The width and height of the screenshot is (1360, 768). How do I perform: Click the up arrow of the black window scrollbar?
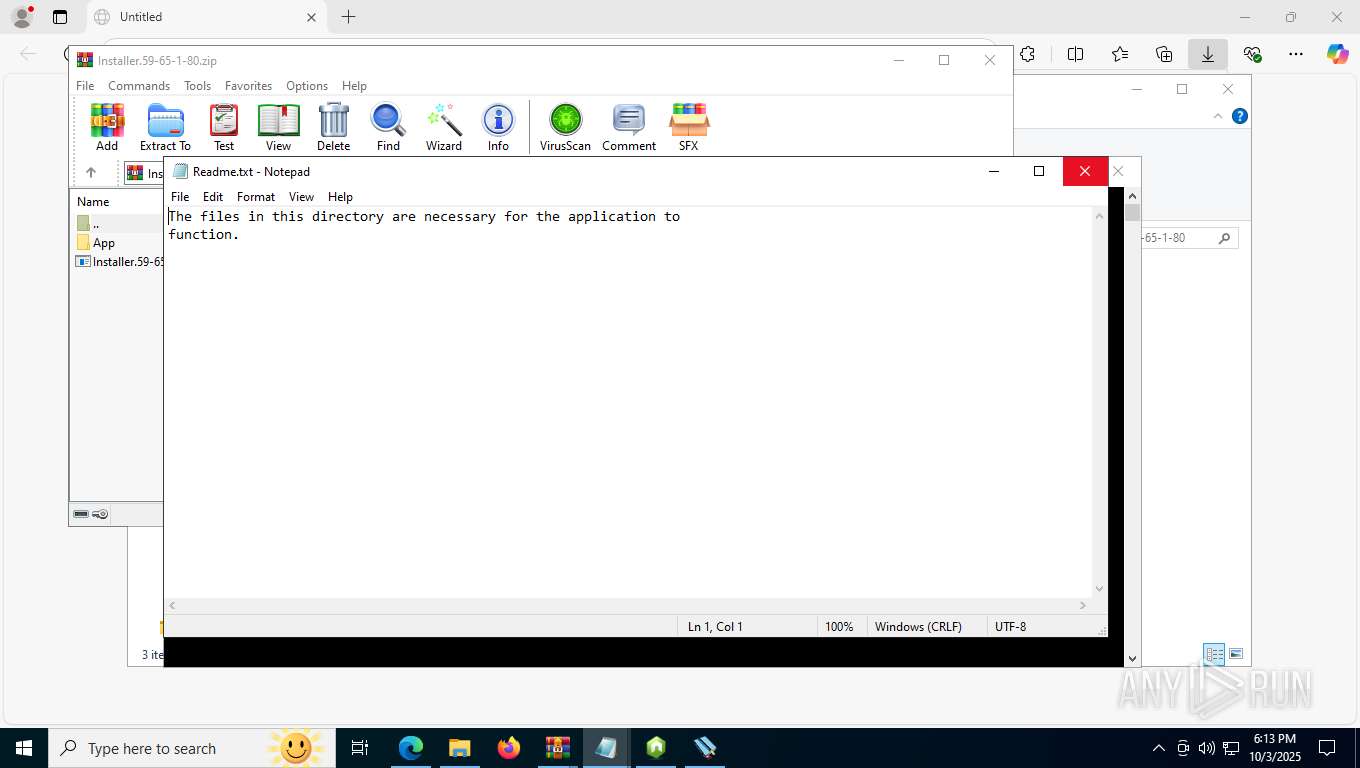(x=1132, y=195)
